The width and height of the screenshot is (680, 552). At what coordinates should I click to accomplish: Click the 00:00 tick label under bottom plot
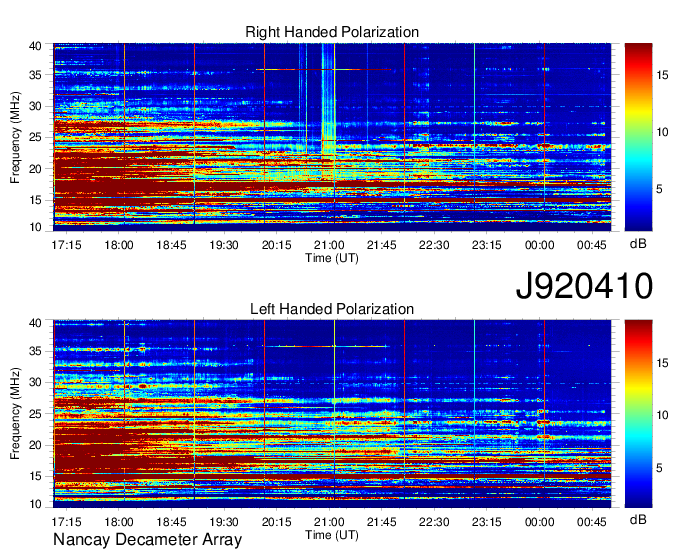coord(539,522)
